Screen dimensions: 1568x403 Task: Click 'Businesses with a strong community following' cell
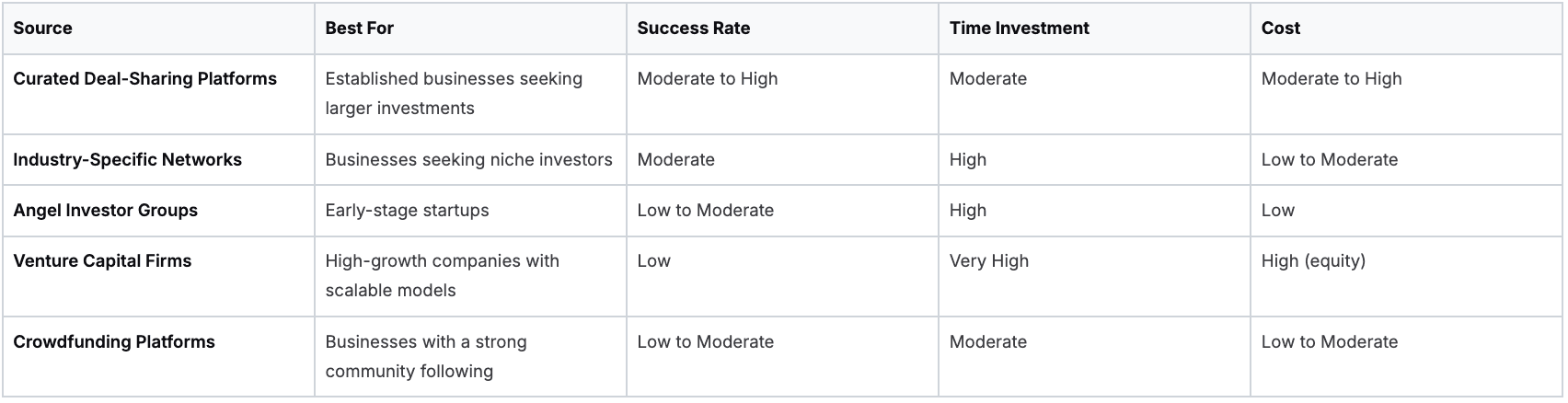coord(425,356)
